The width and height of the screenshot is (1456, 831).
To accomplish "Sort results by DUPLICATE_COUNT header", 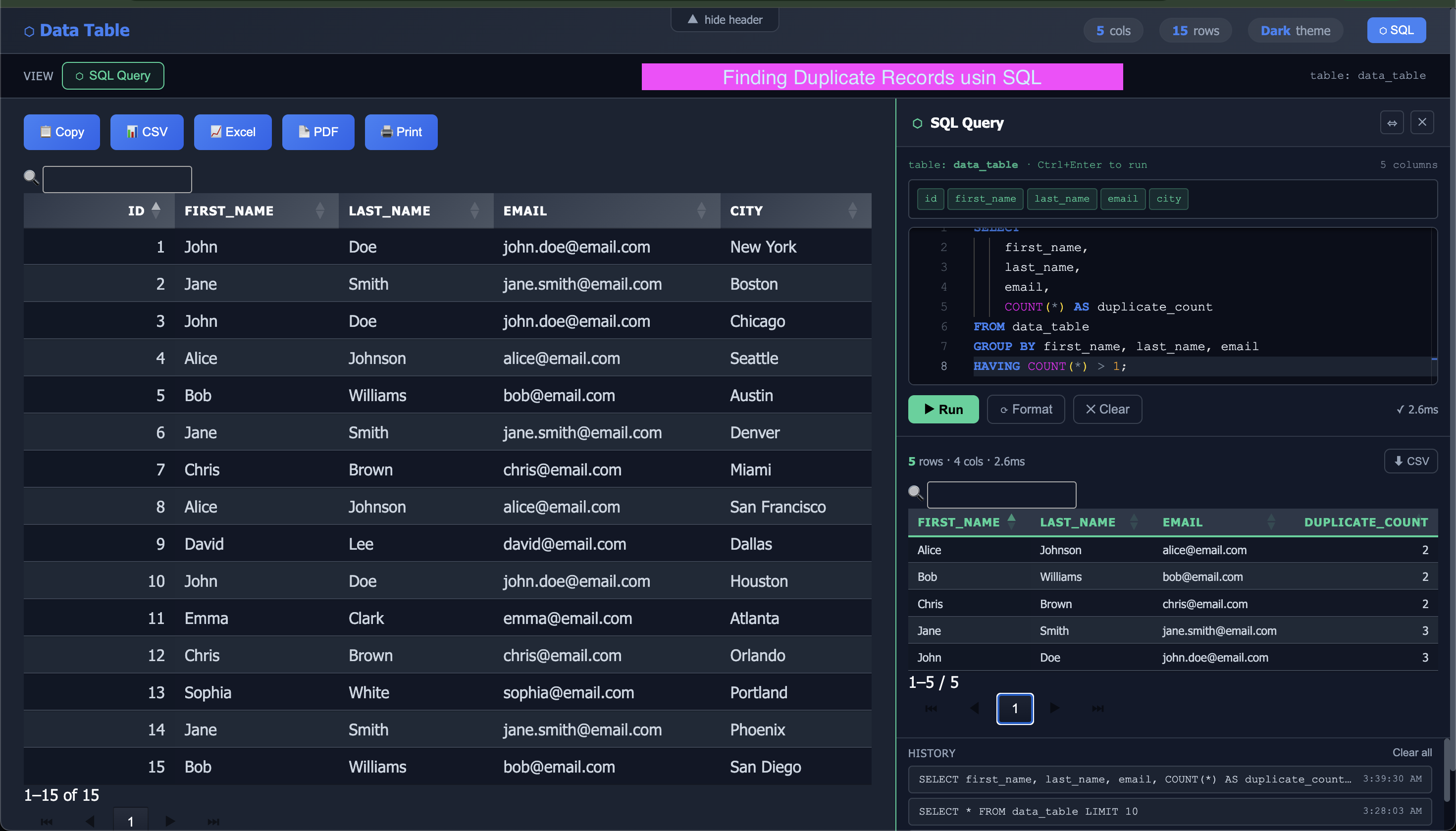I will [x=1365, y=522].
